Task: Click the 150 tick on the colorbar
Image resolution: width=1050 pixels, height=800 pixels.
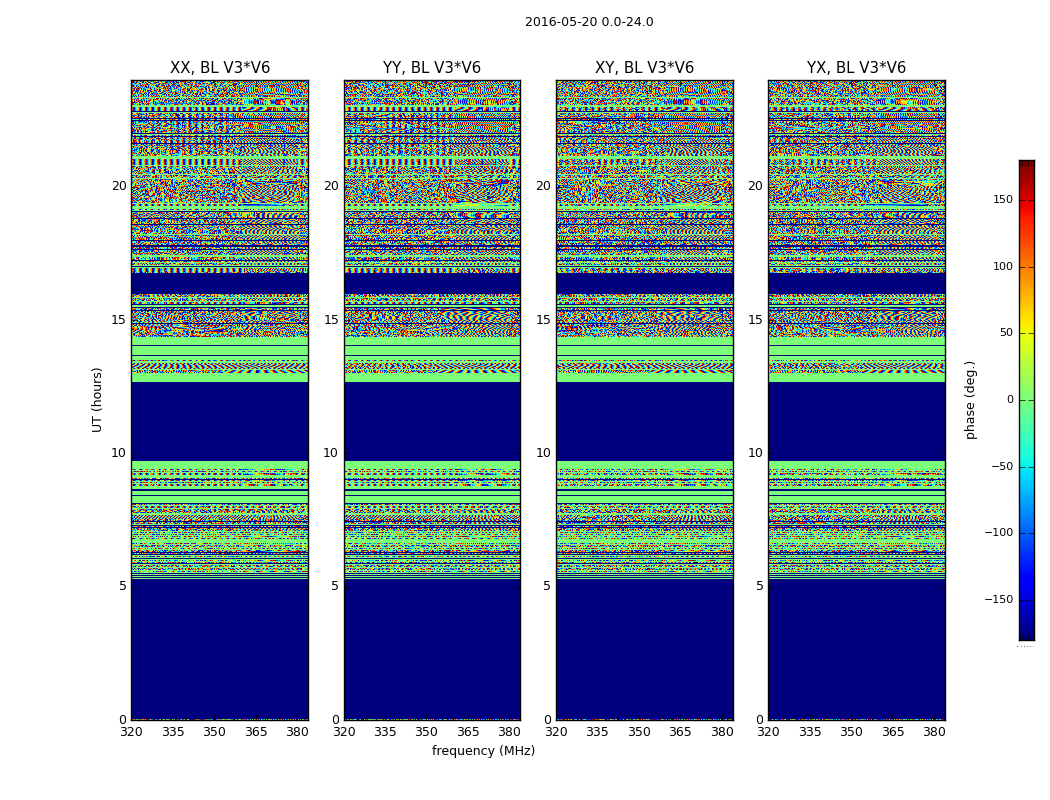Action: (1003, 199)
